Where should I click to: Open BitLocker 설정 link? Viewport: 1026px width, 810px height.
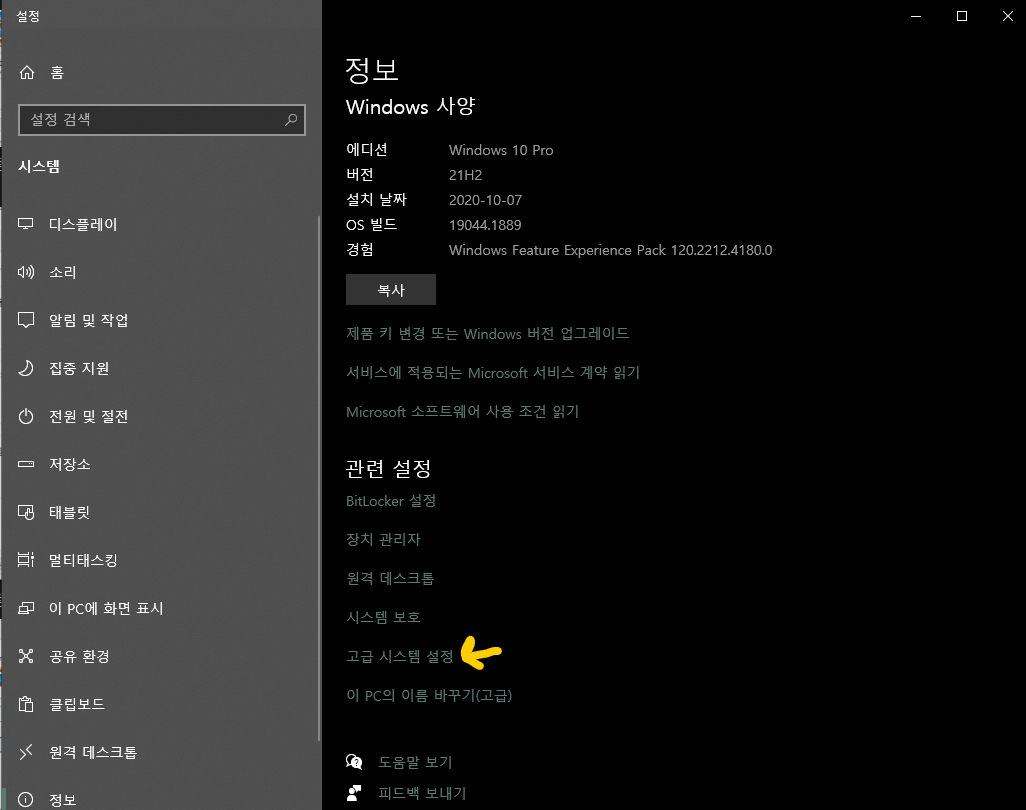pyautogui.click(x=391, y=501)
